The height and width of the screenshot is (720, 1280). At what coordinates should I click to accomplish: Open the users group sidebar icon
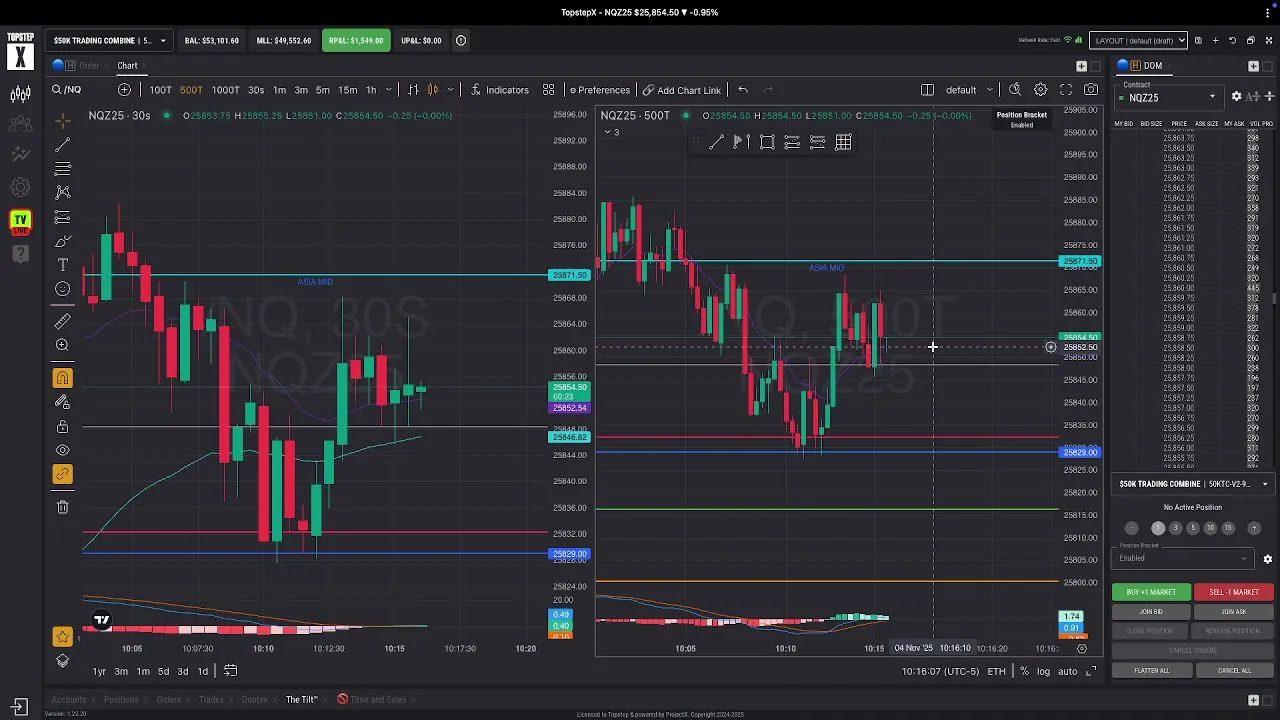click(x=20, y=125)
